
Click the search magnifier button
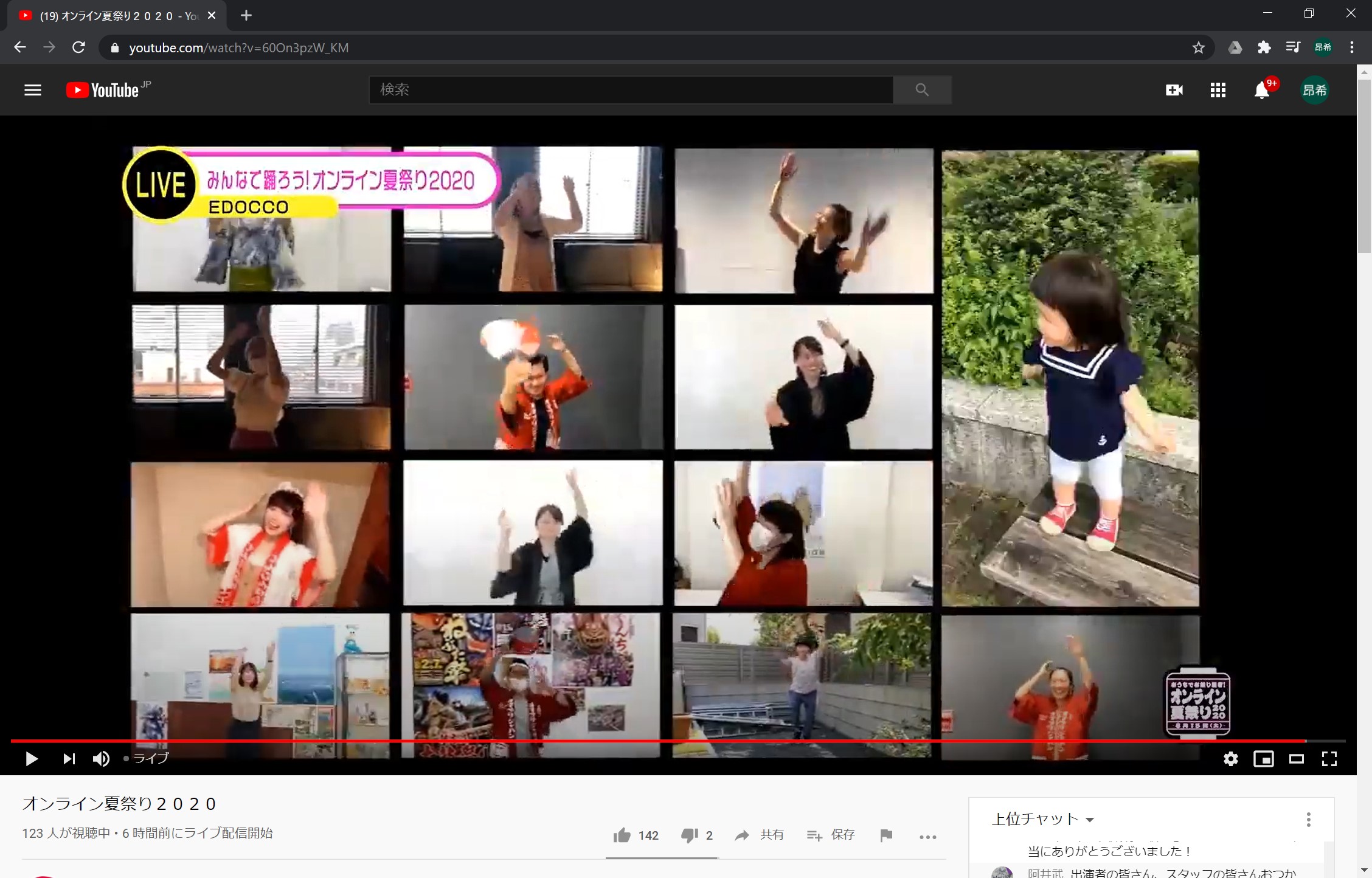click(x=922, y=90)
